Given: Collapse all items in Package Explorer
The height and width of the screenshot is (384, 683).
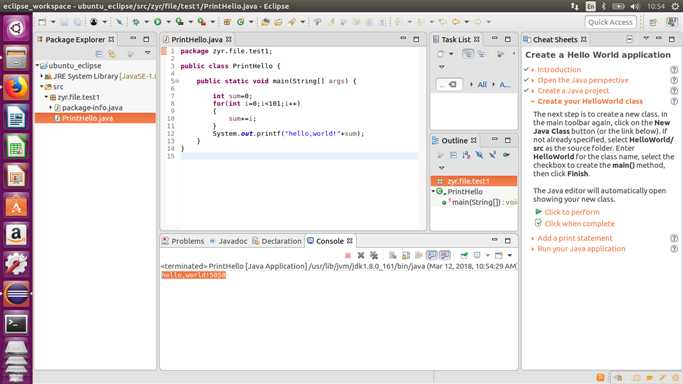Looking at the screenshot, I should coord(99,54).
